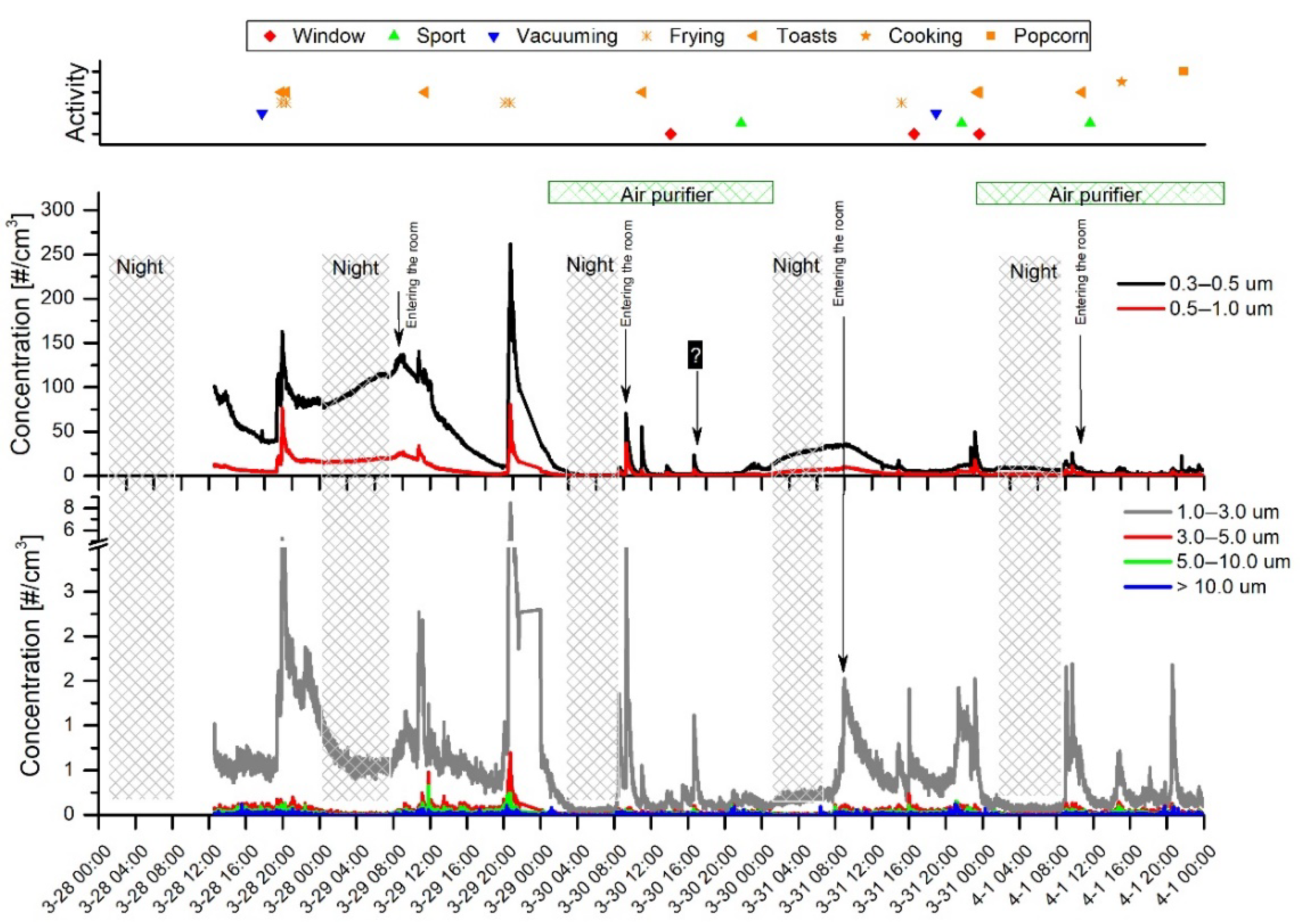This screenshot has width=1300, height=924.
Task: Click the 0.5–1.0 um red legend line
Action: coord(1140,308)
